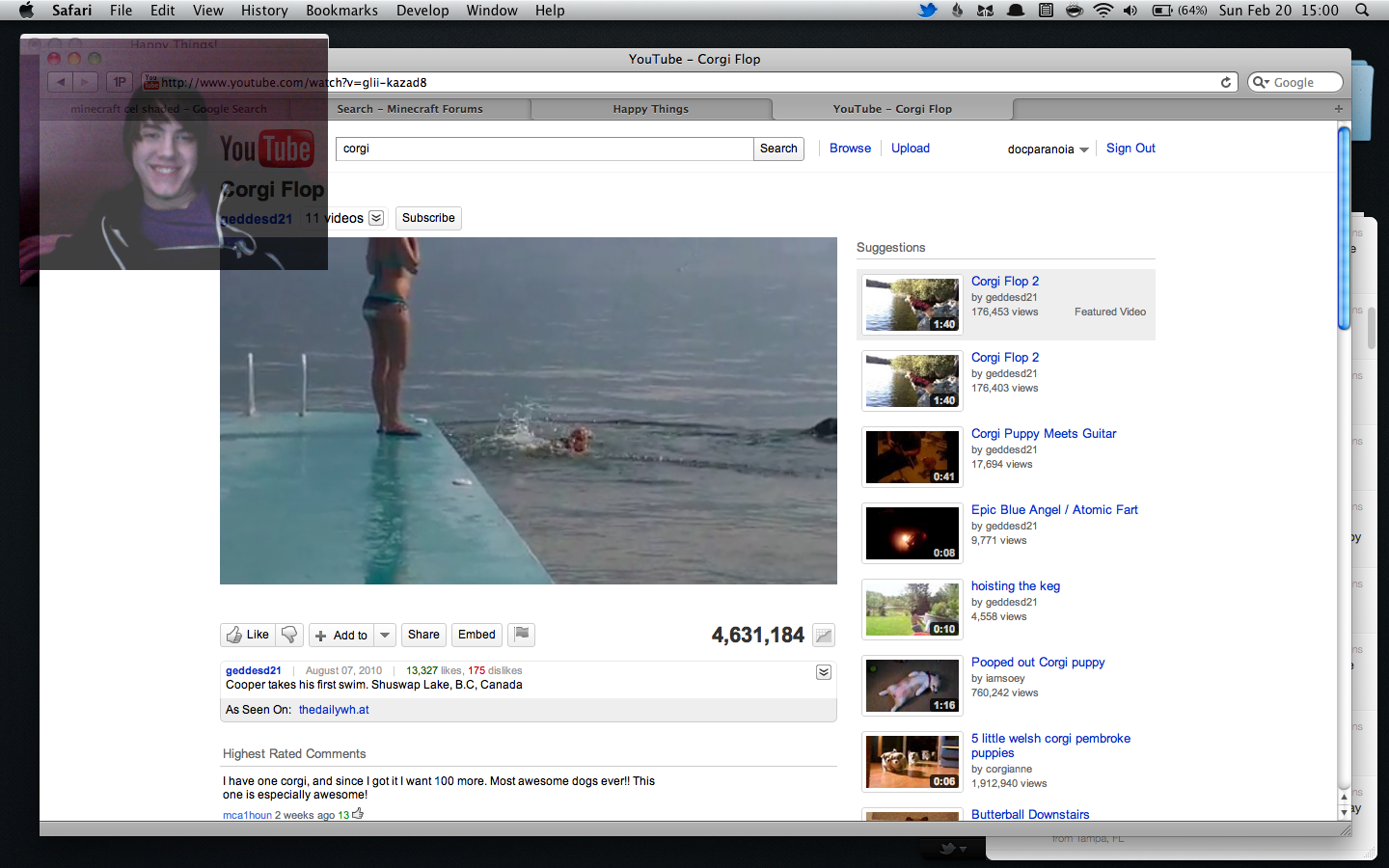Expand the Add to dropdown arrow

point(385,635)
